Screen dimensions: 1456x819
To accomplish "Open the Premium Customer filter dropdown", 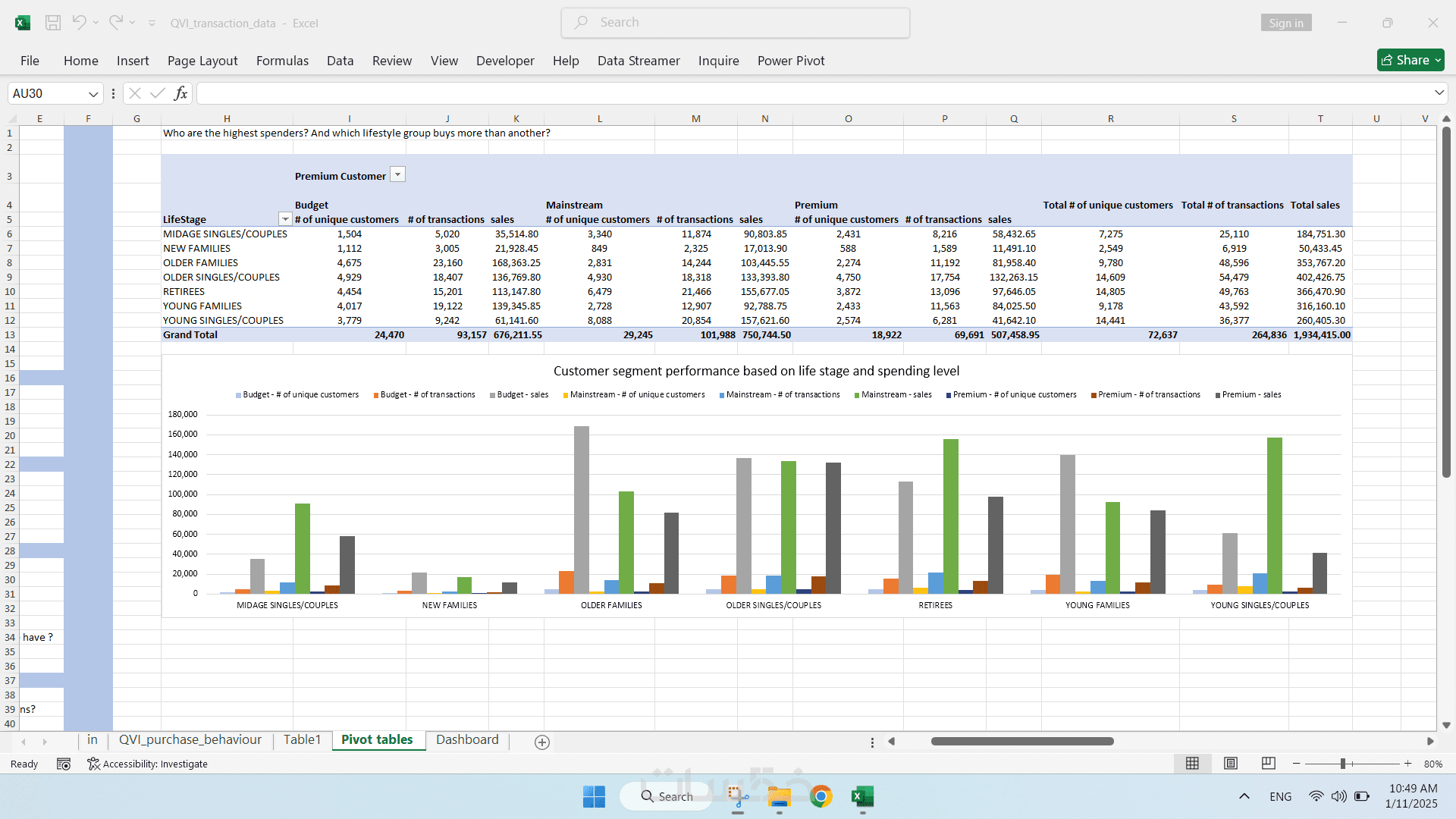I will pos(398,175).
